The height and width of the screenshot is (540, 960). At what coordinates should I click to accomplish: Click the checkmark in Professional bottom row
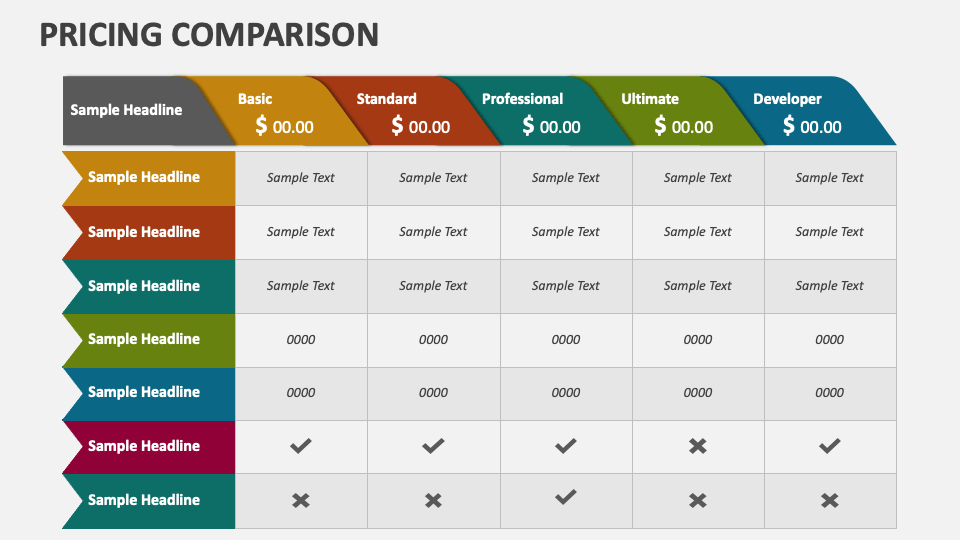click(565, 497)
